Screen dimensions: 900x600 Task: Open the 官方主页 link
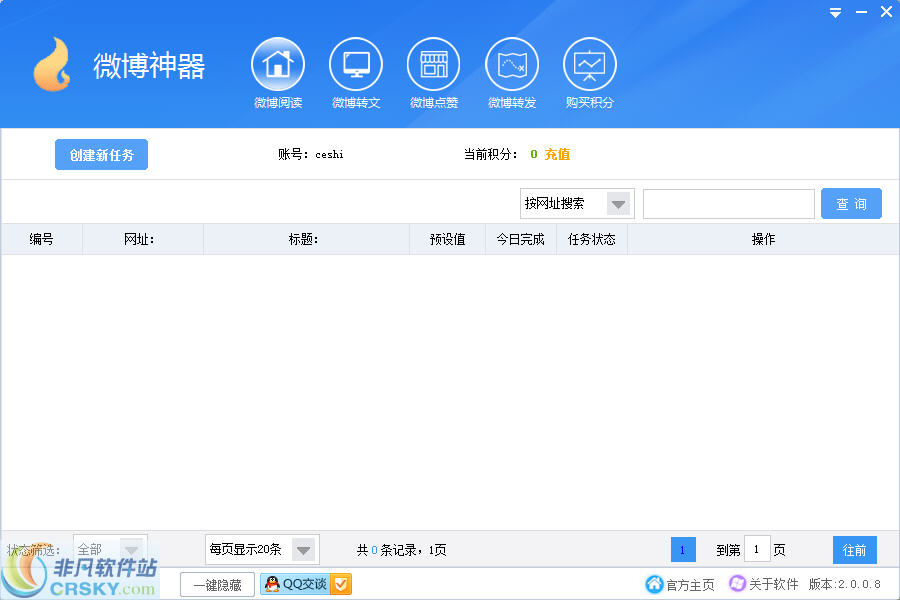pos(690,584)
